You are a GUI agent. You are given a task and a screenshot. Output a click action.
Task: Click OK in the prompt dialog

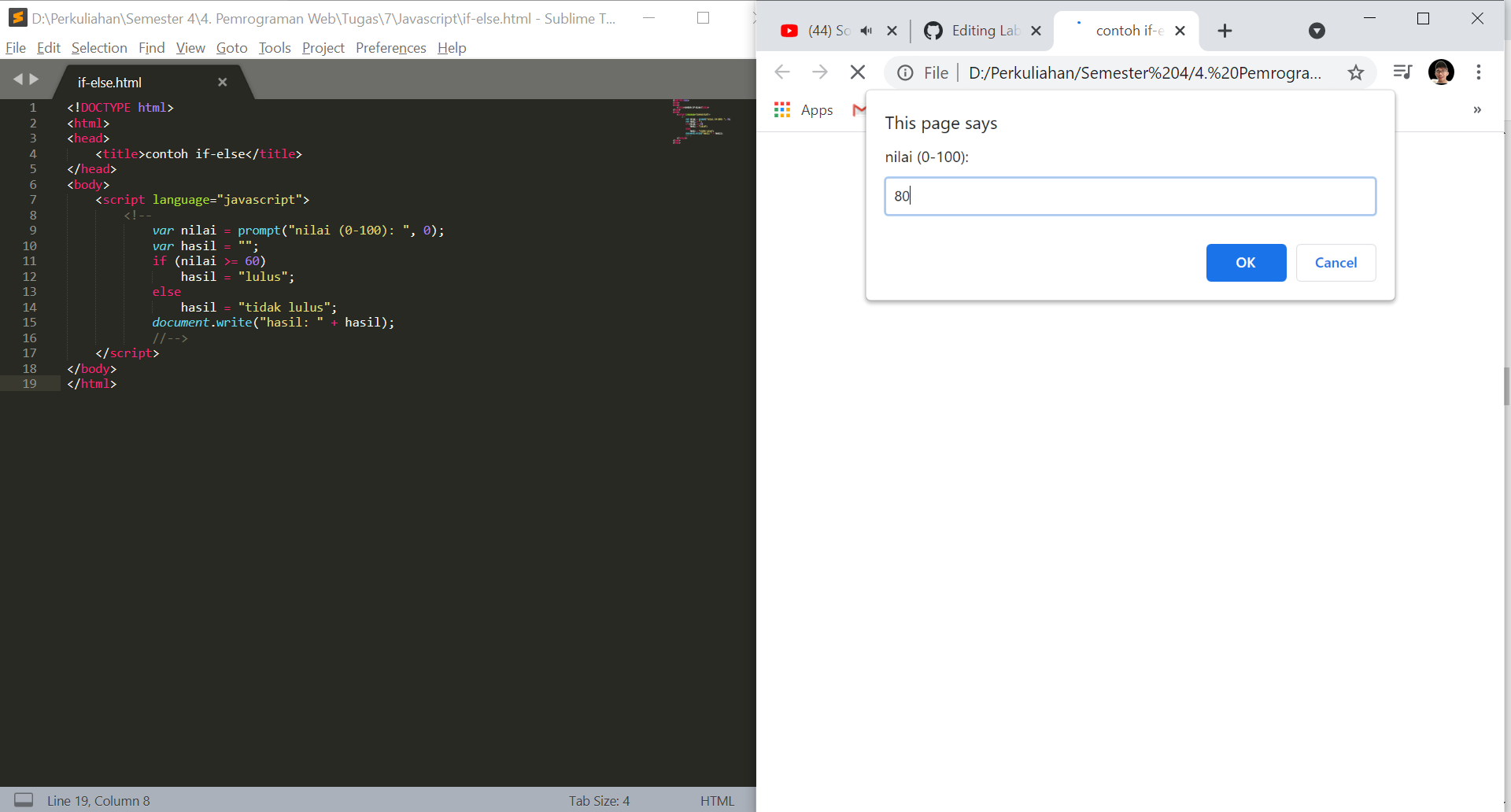coord(1246,263)
